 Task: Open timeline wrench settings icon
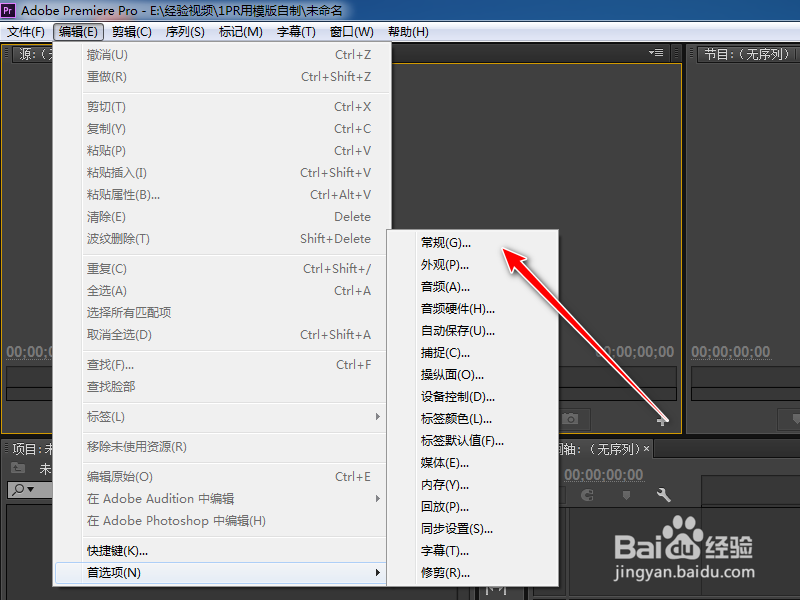tap(663, 495)
